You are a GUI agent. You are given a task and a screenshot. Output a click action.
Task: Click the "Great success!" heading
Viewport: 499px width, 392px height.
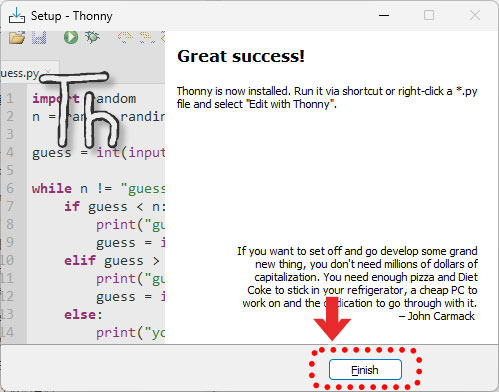[241, 56]
